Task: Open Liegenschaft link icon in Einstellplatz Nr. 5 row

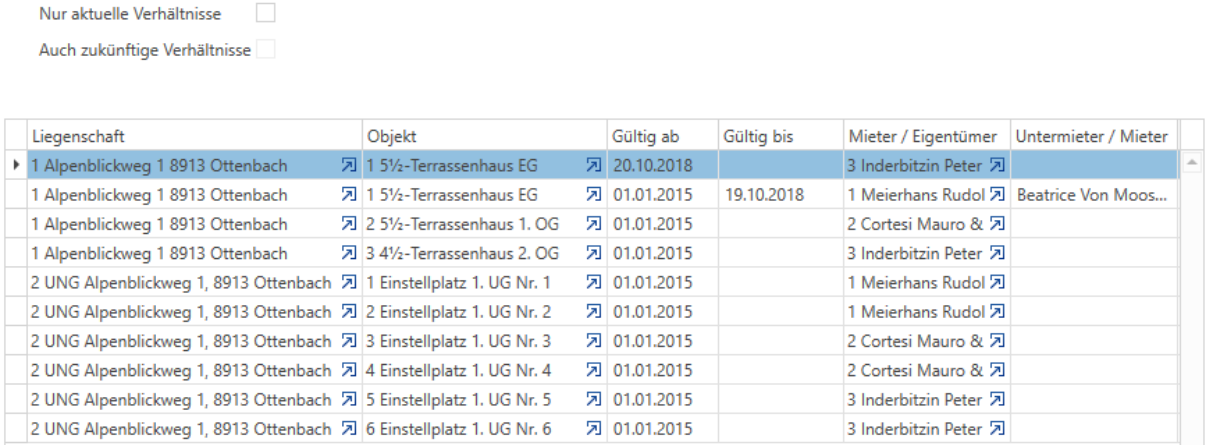Action: coord(348,400)
